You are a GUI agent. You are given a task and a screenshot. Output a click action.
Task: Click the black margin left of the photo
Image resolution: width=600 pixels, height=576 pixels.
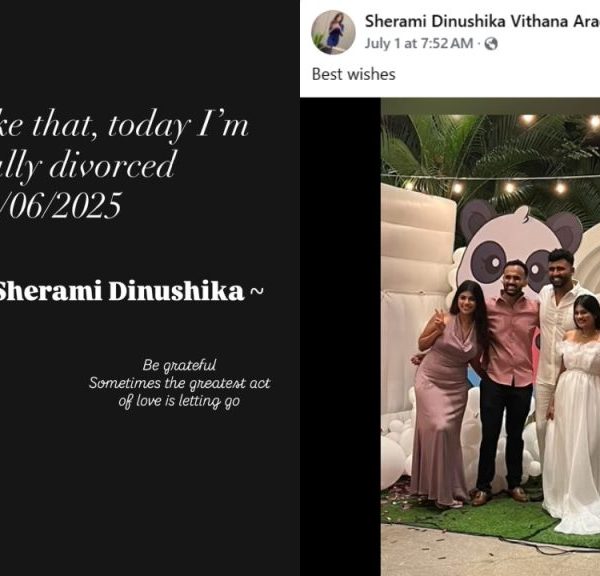(x=340, y=337)
